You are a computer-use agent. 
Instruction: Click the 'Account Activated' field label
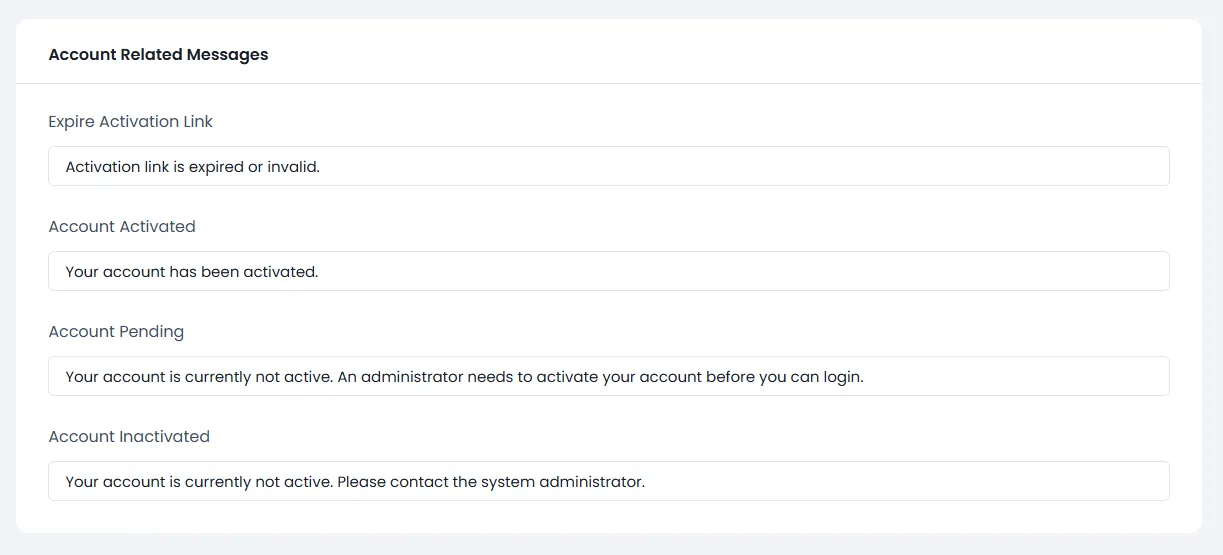(x=122, y=227)
